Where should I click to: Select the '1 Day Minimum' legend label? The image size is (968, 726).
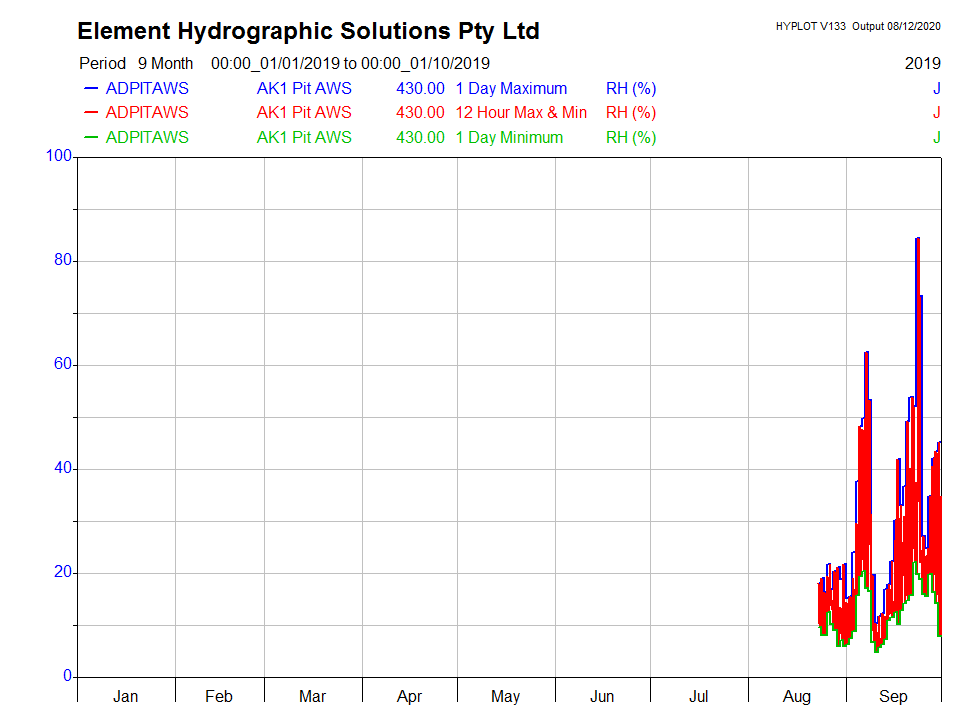tap(509, 138)
